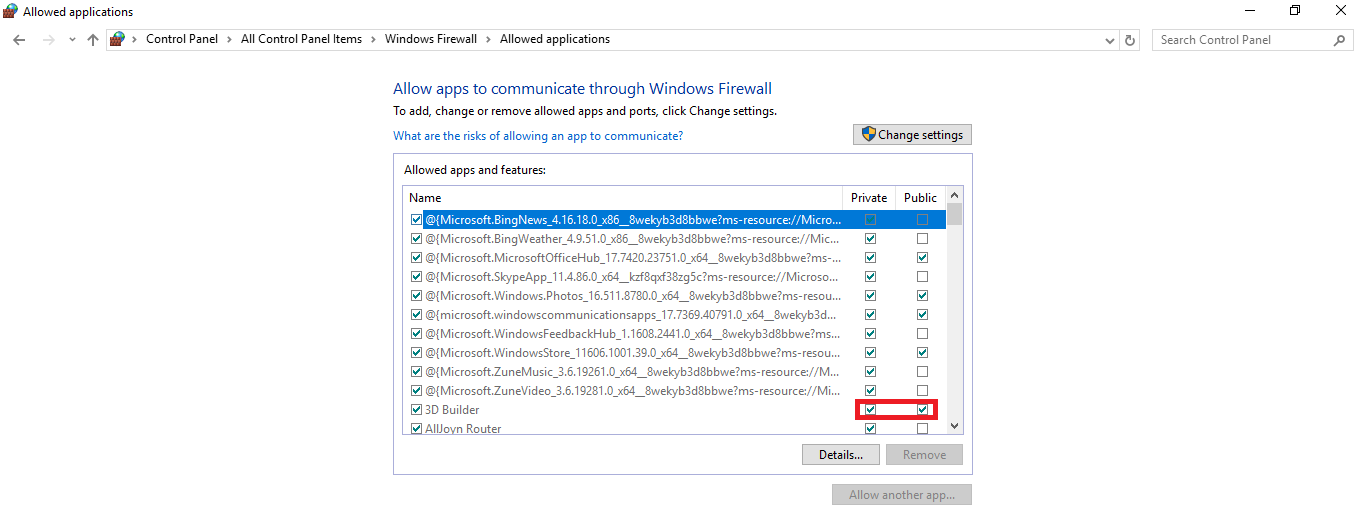The image size is (1366, 529).
Task: Click the Forward navigation arrow
Action: [x=48, y=40]
